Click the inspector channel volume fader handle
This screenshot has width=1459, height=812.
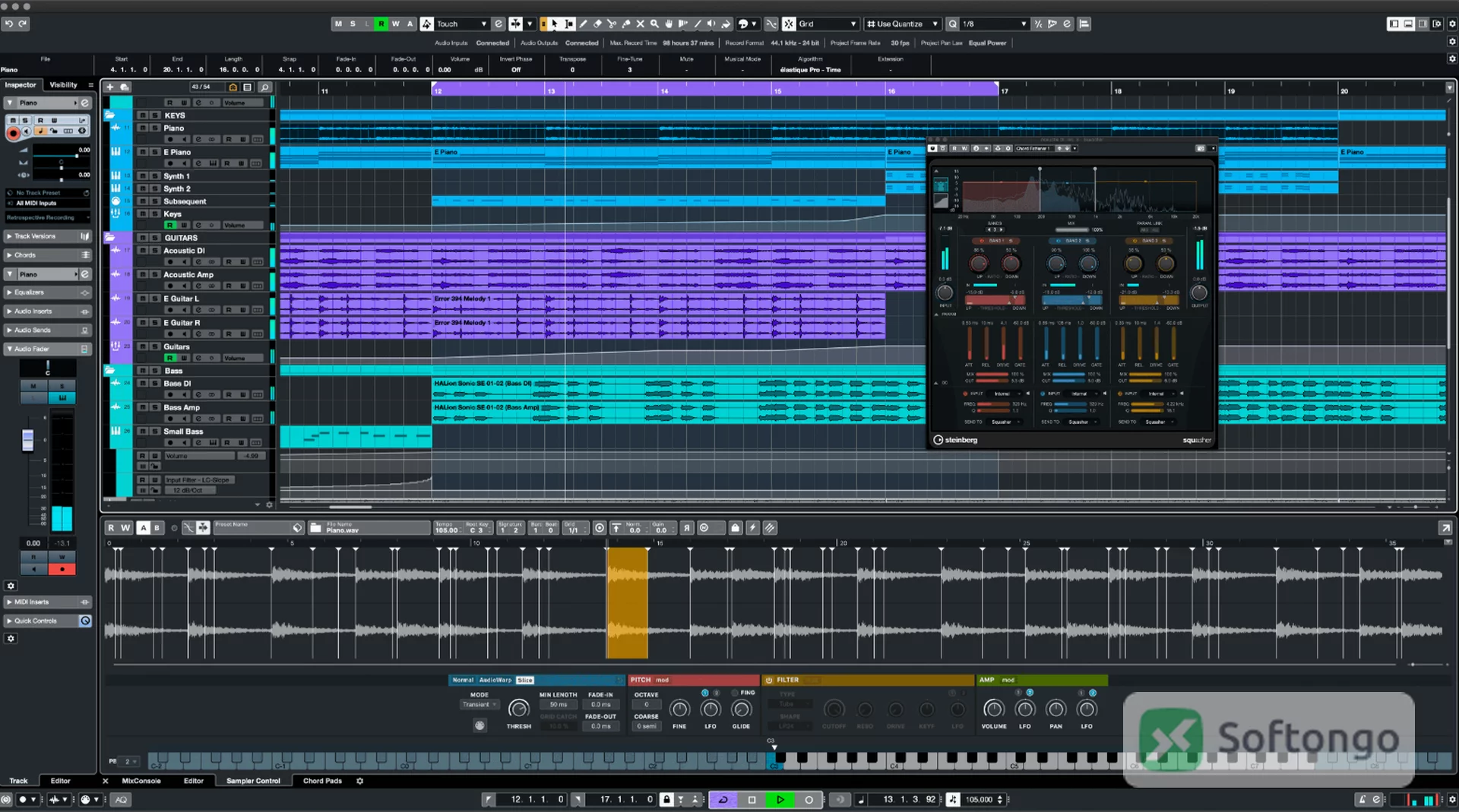coord(28,441)
